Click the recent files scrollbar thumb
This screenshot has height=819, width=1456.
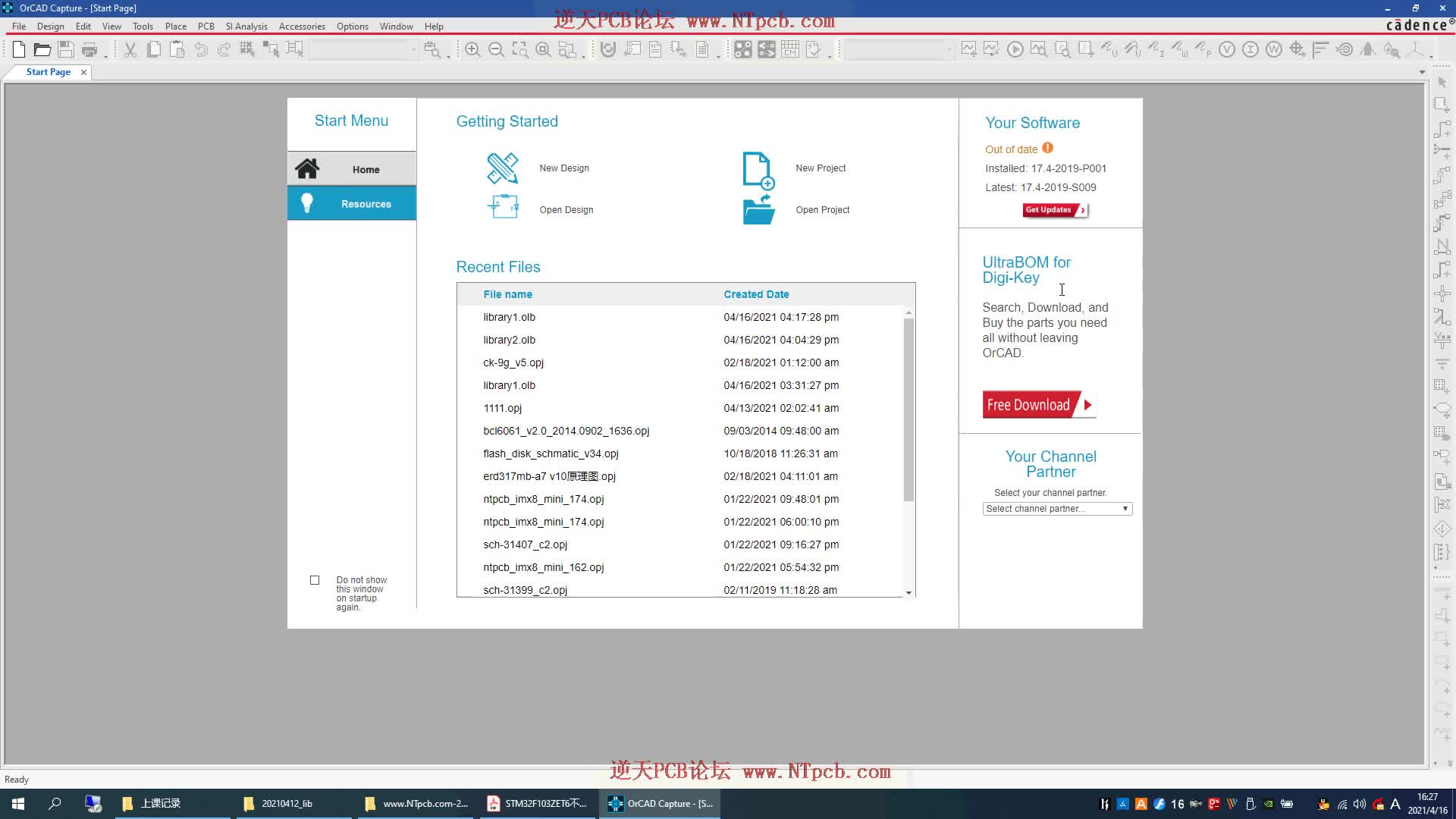coord(908,409)
